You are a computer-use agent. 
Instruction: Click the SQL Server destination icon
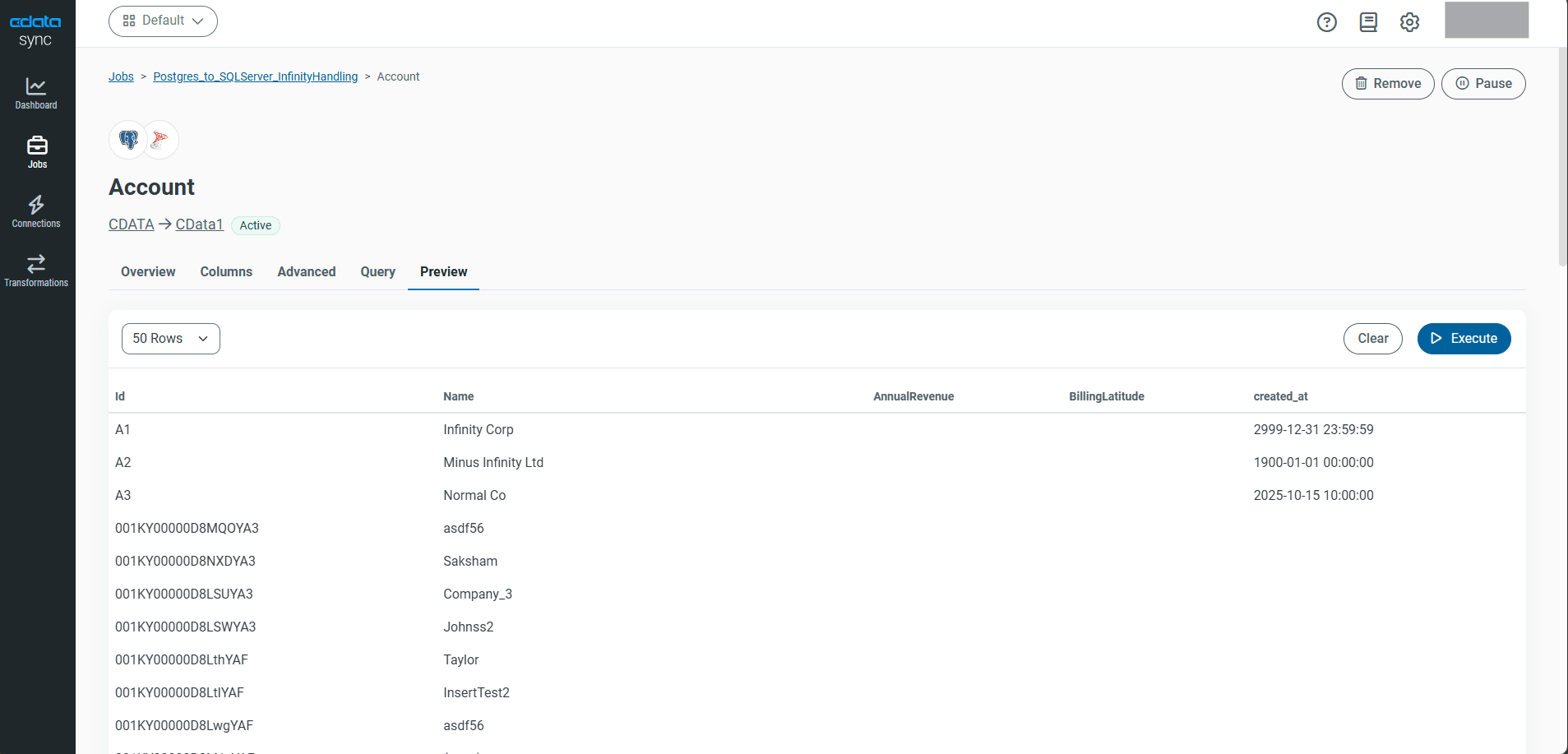tap(160, 140)
